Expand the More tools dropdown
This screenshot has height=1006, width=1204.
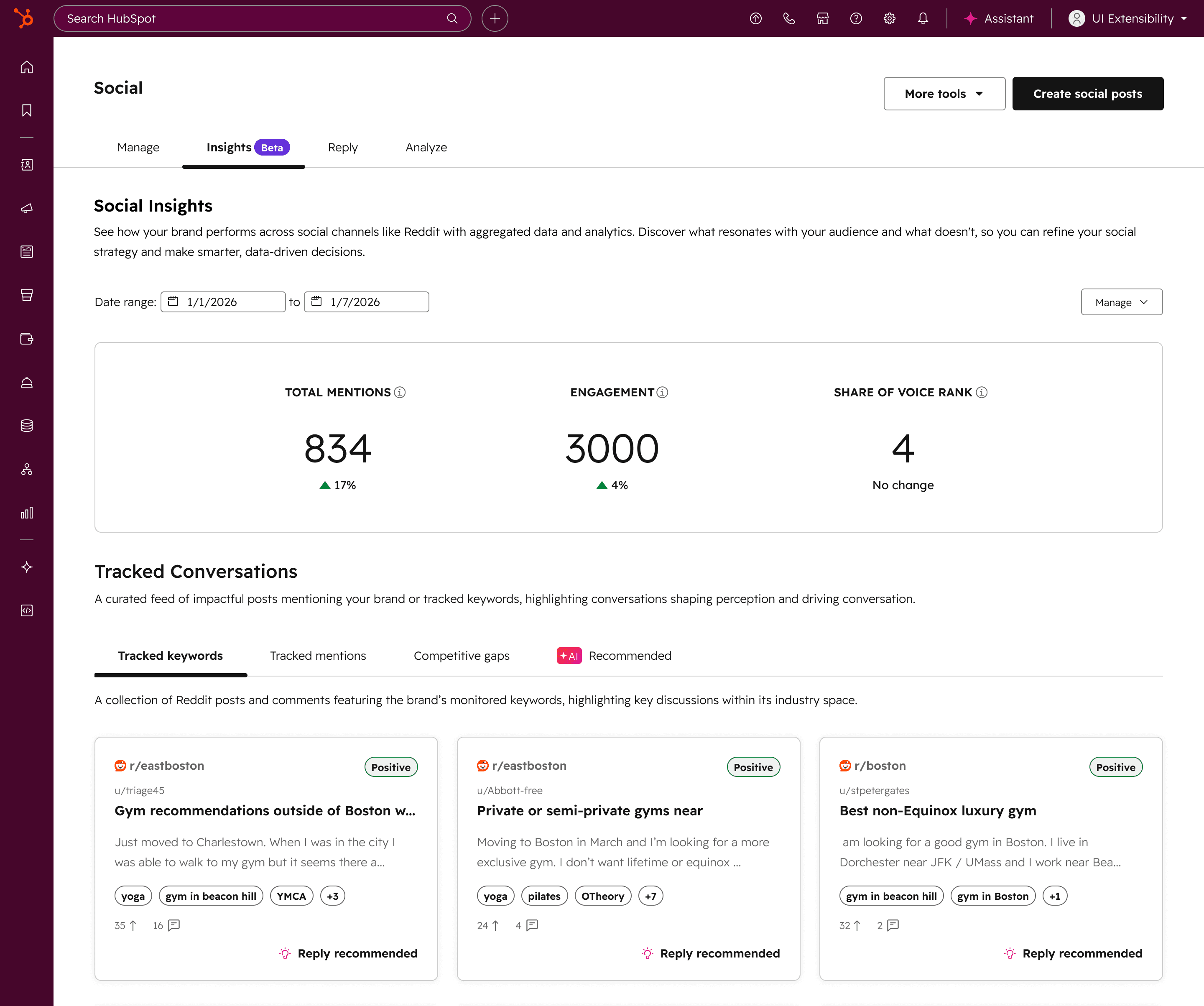944,94
